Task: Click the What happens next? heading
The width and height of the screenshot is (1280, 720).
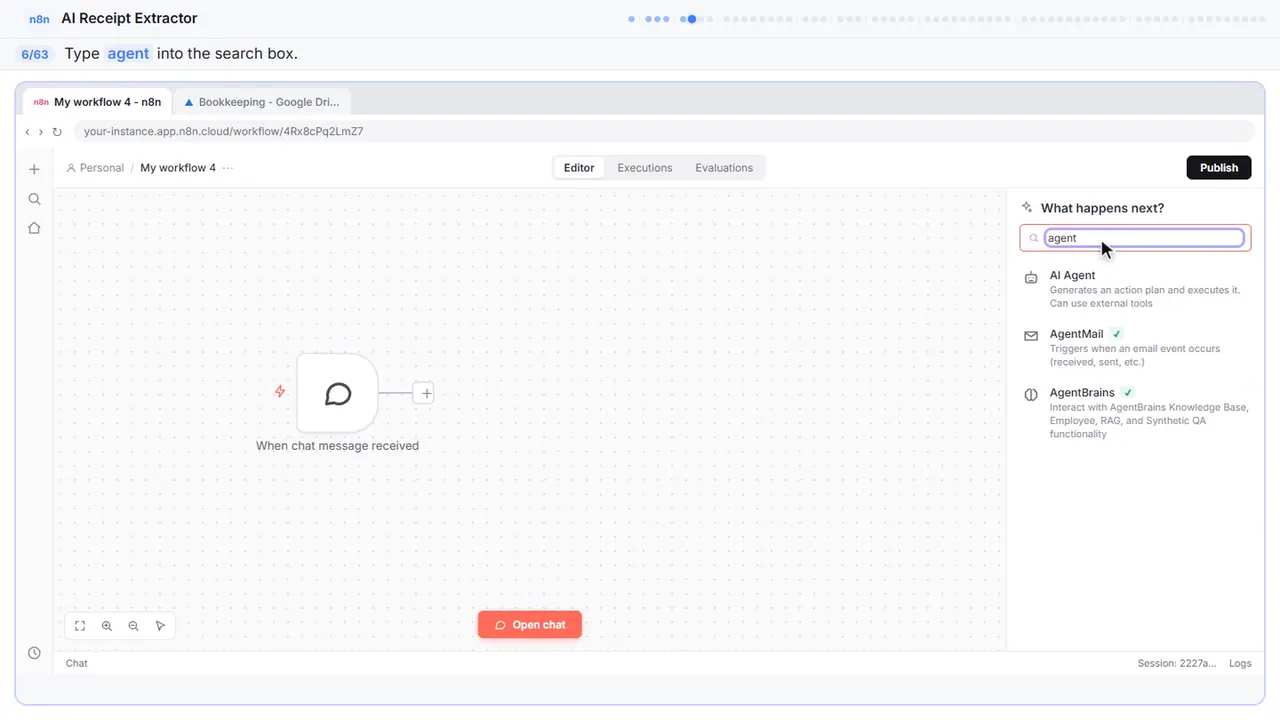Action: (x=1102, y=208)
